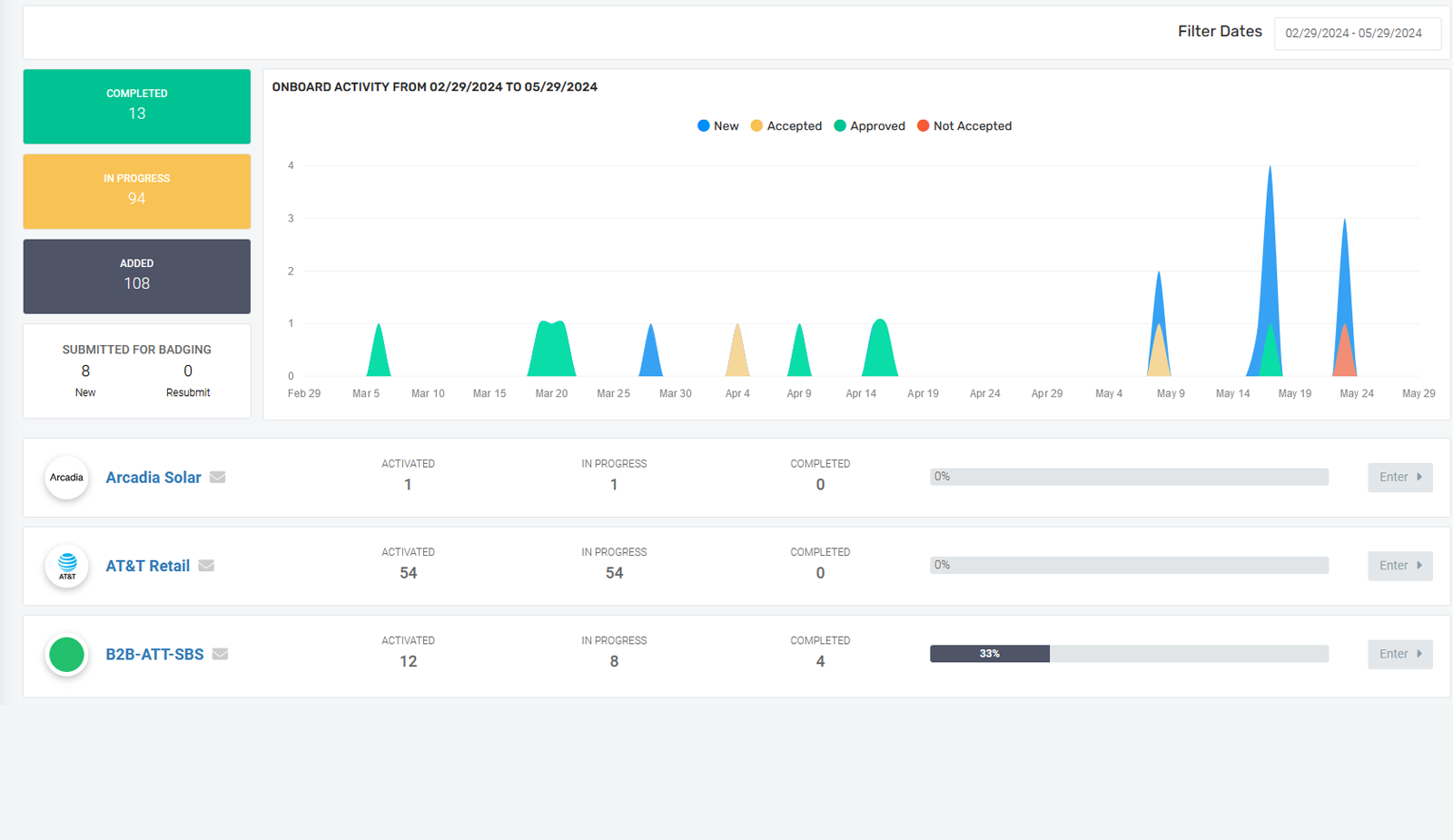Click the AT&T globe logo
1453x840 pixels.
coord(67,566)
